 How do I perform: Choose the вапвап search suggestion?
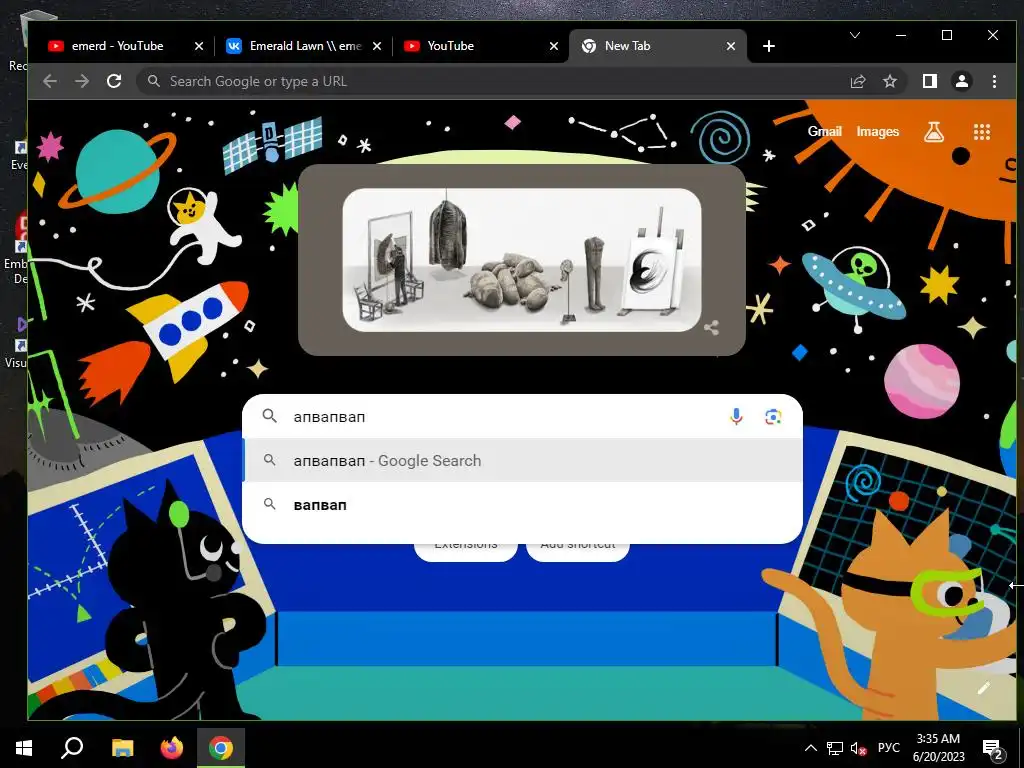tap(522, 505)
